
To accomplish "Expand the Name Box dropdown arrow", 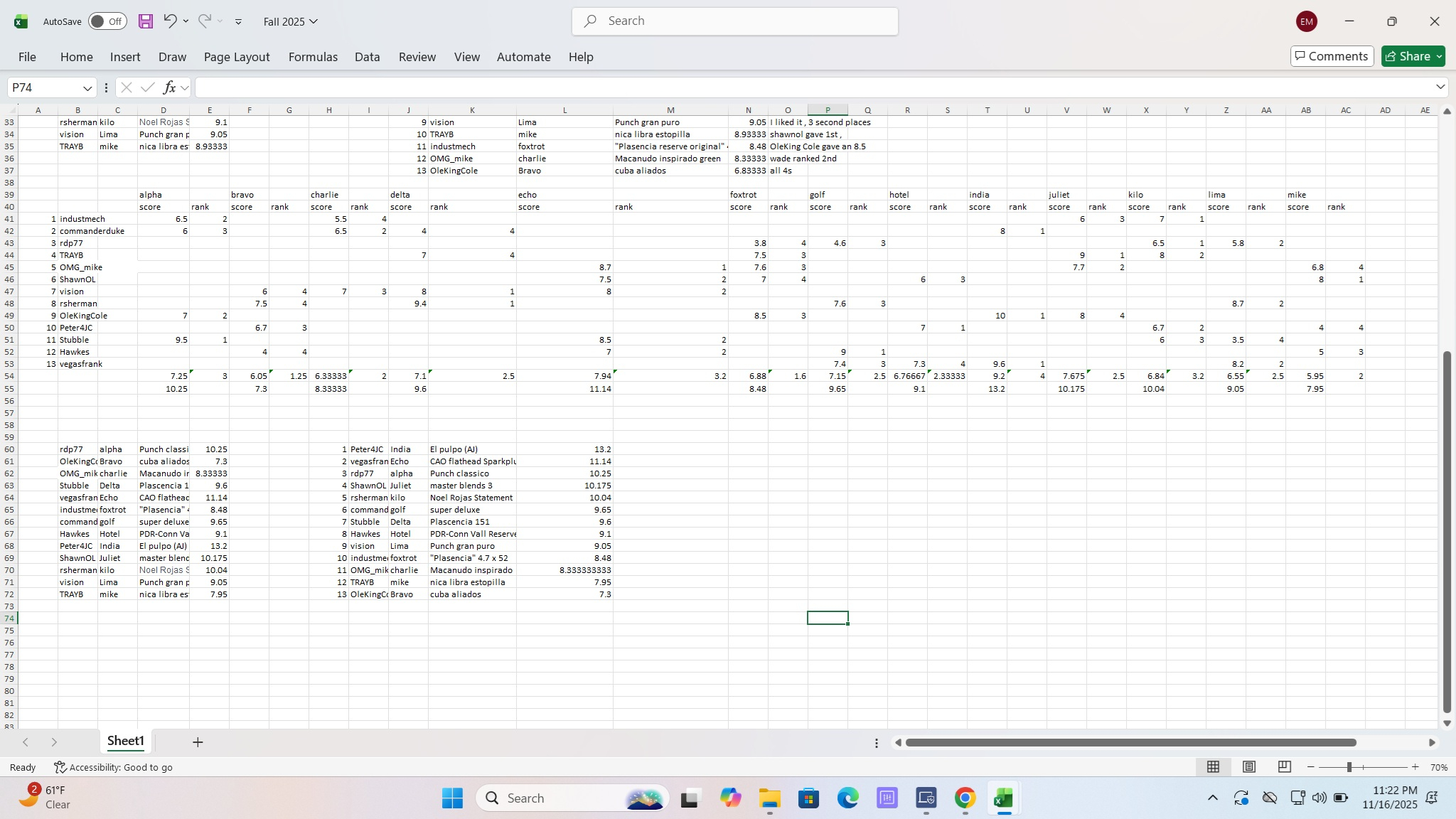I will pyautogui.click(x=87, y=87).
